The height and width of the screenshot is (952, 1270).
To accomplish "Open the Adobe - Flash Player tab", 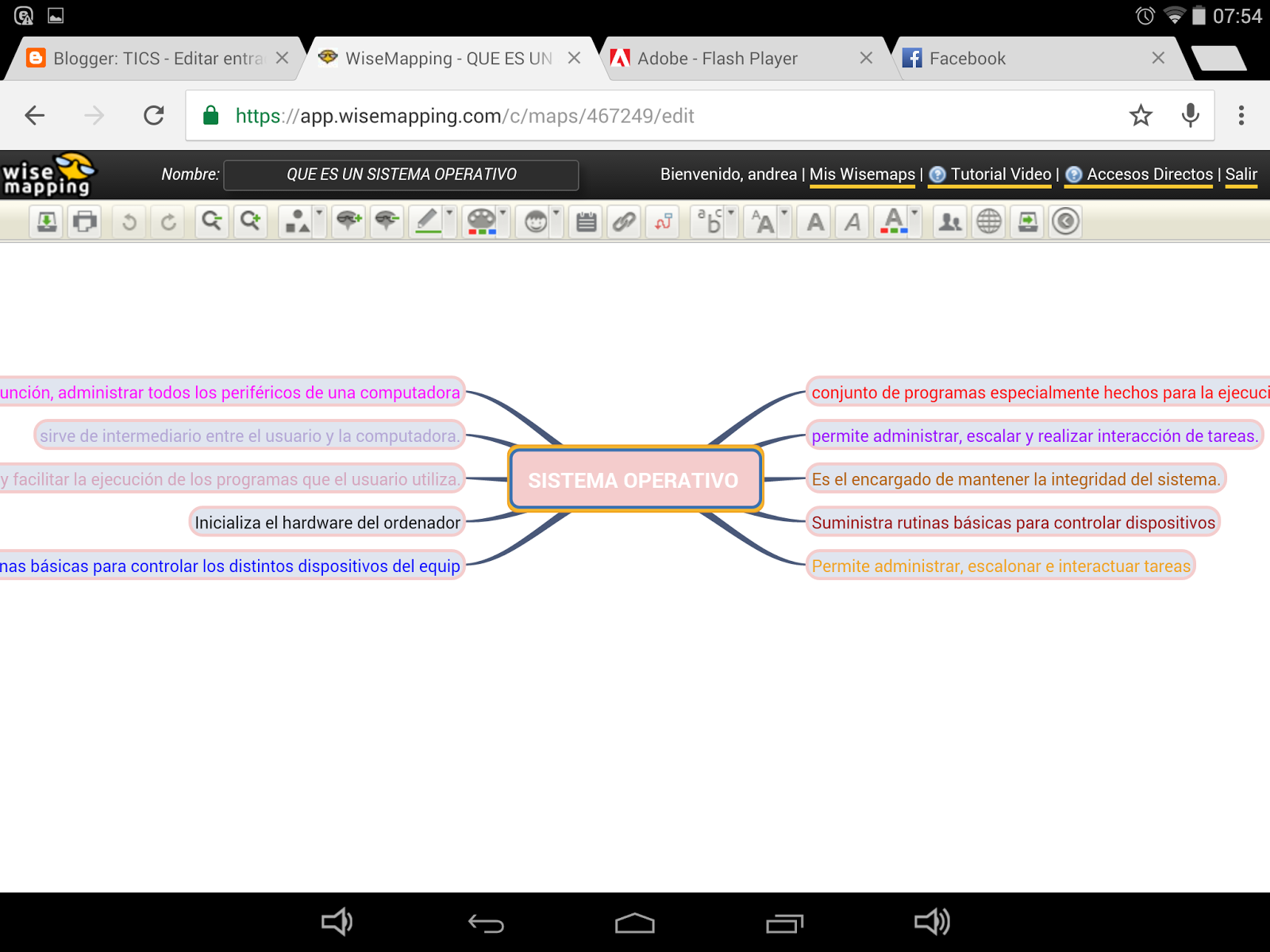I will pyautogui.click(x=714, y=58).
